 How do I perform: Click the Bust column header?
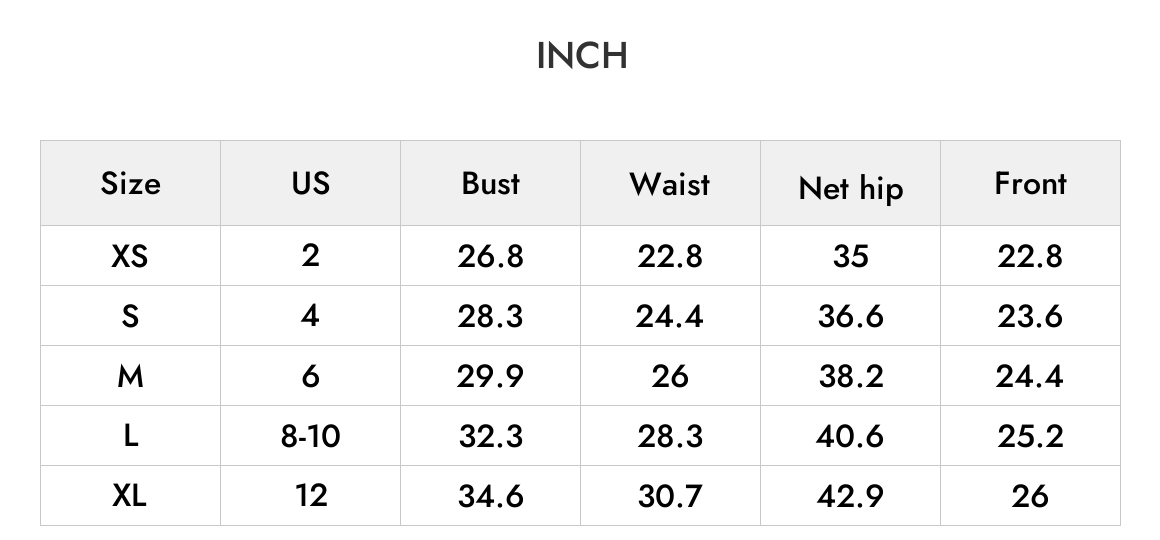[490, 183]
